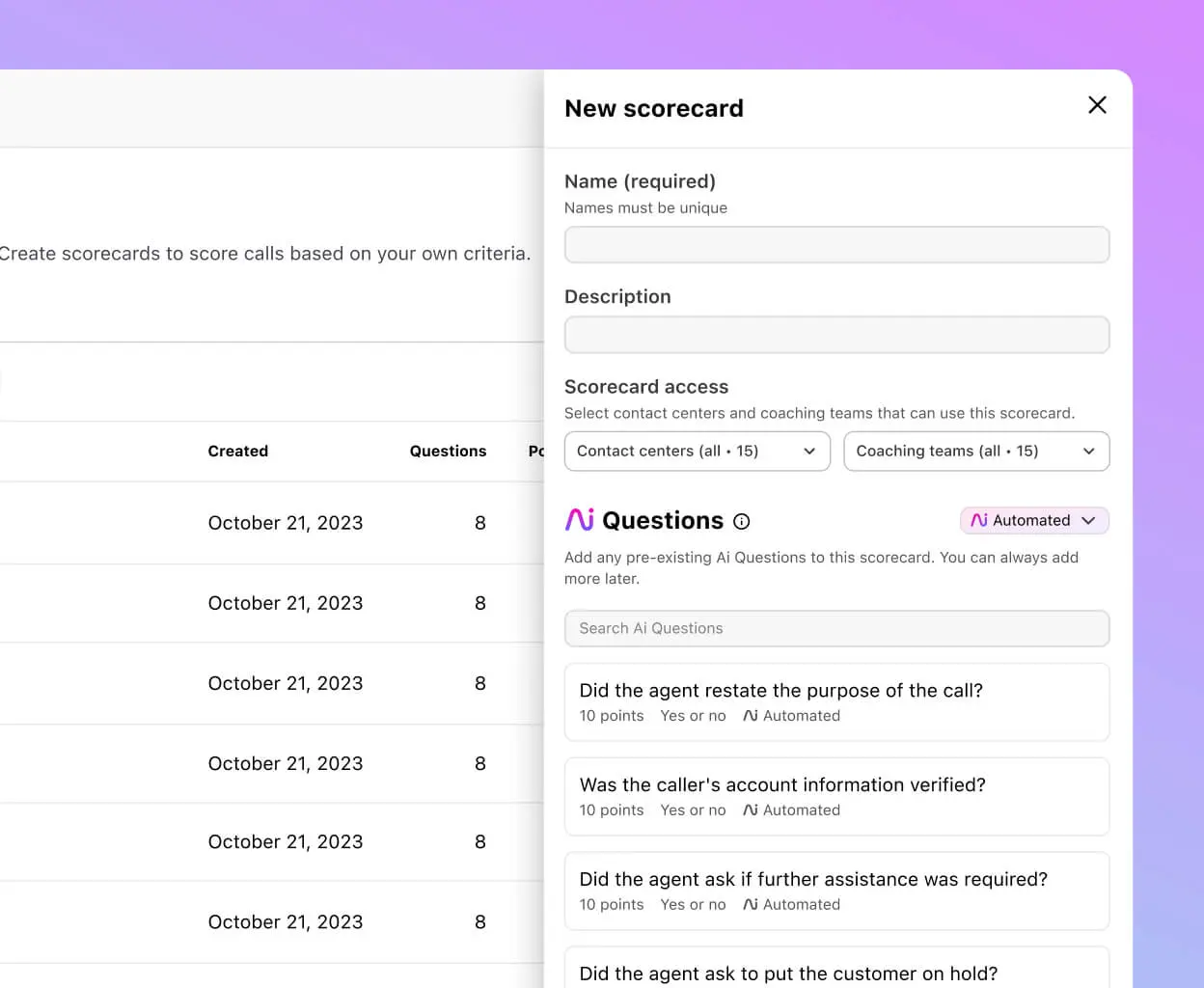Close the New scorecard panel
The image size is (1204, 988).
click(1097, 105)
